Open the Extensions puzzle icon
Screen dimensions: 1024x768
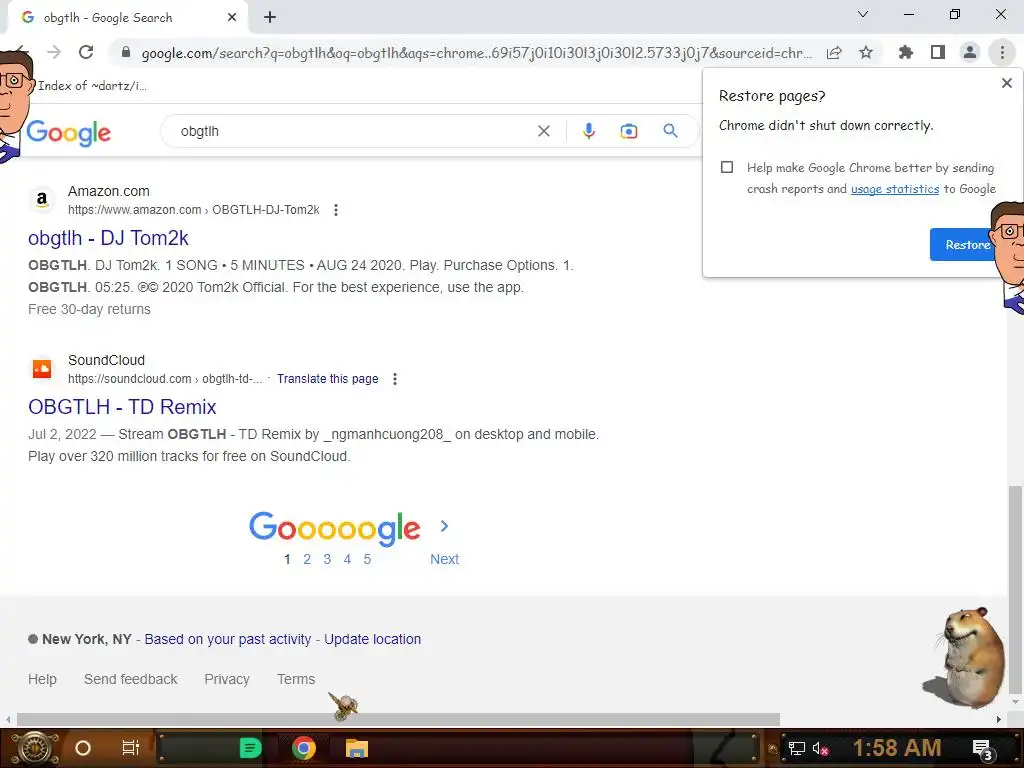click(905, 52)
